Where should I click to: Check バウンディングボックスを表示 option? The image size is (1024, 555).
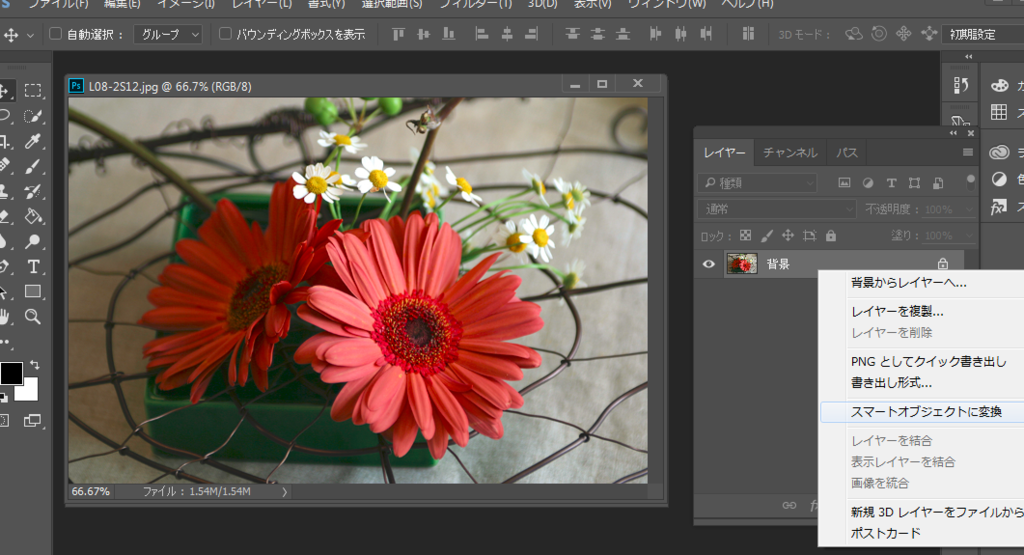(x=225, y=35)
